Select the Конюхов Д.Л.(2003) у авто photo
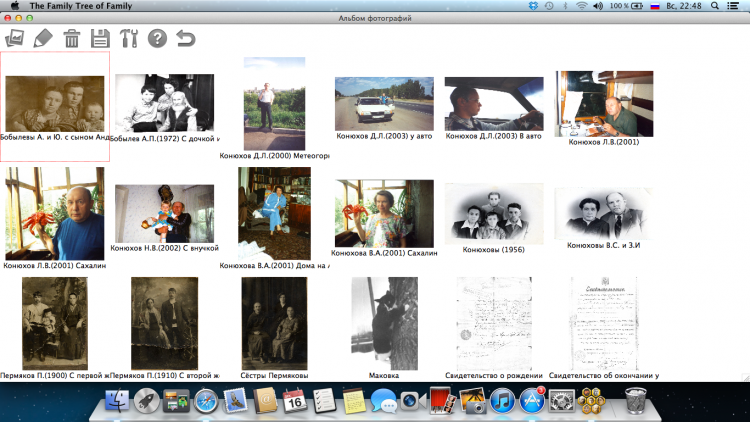The width and height of the screenshot is (750, 422). [384, 104]
